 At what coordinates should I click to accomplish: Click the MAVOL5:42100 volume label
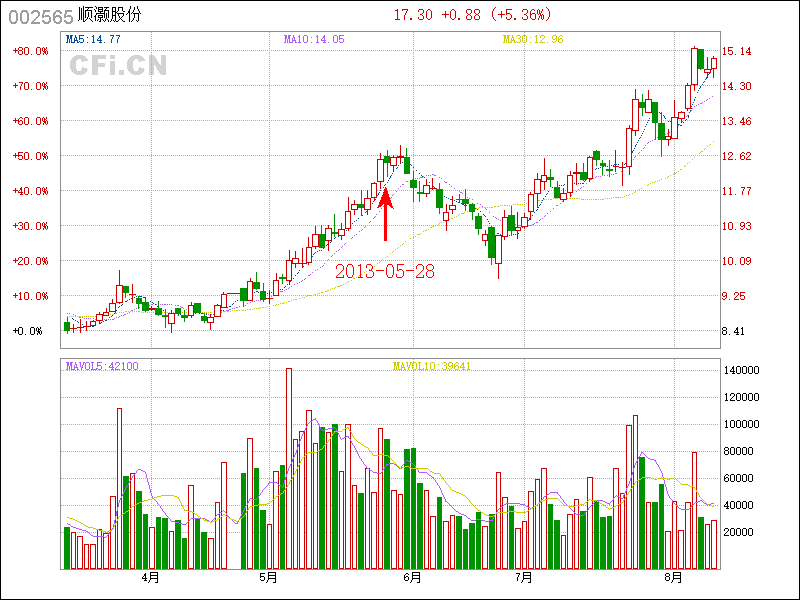point(102,366)
